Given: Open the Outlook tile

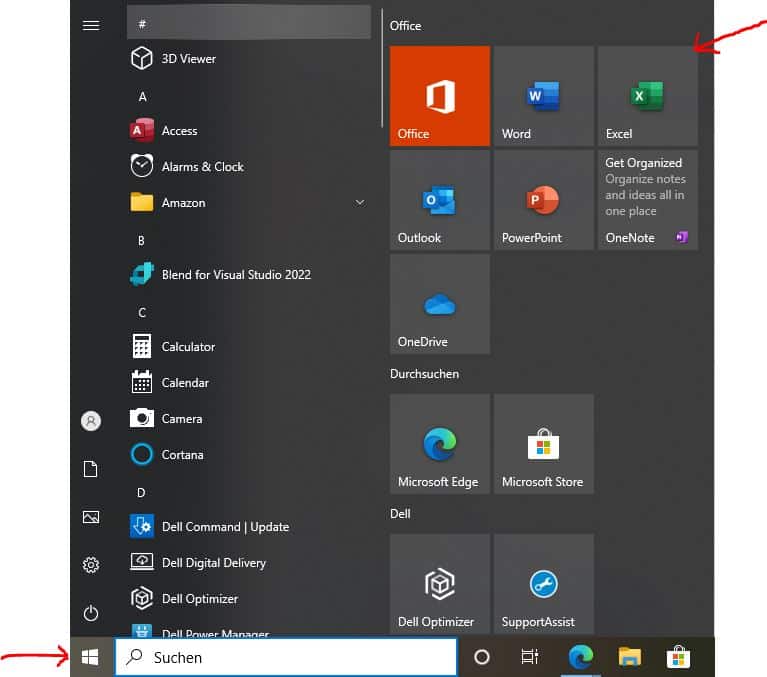Looking at the screenshot, I should pos(440,200).
